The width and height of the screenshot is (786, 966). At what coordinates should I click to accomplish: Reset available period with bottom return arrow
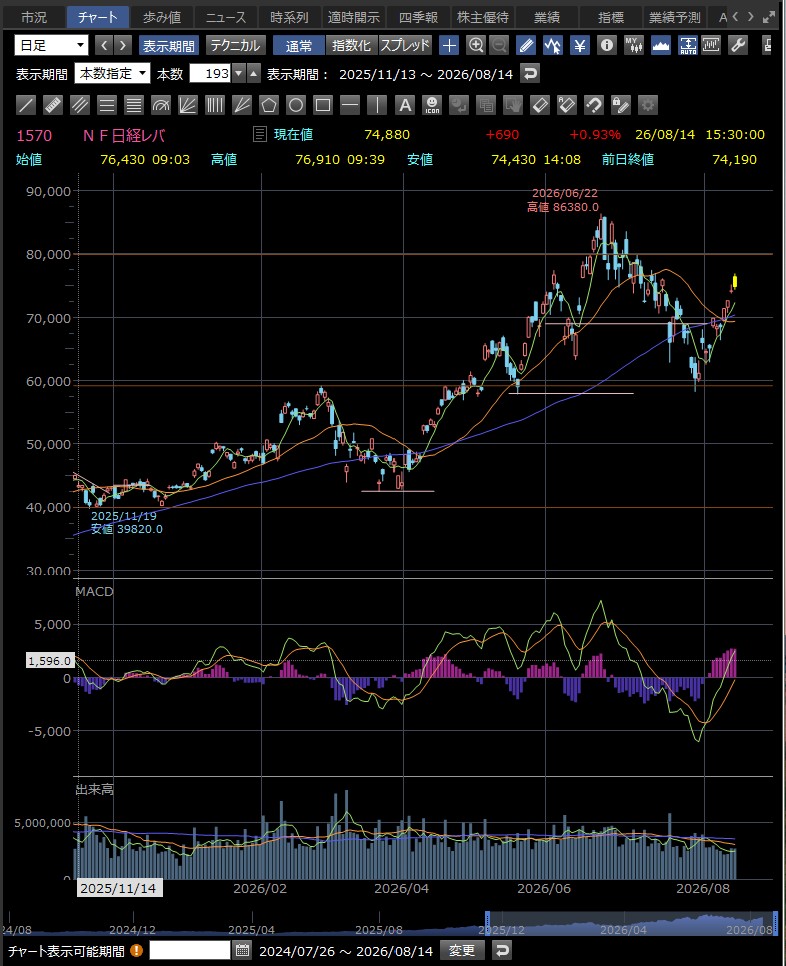pos(503,951)
